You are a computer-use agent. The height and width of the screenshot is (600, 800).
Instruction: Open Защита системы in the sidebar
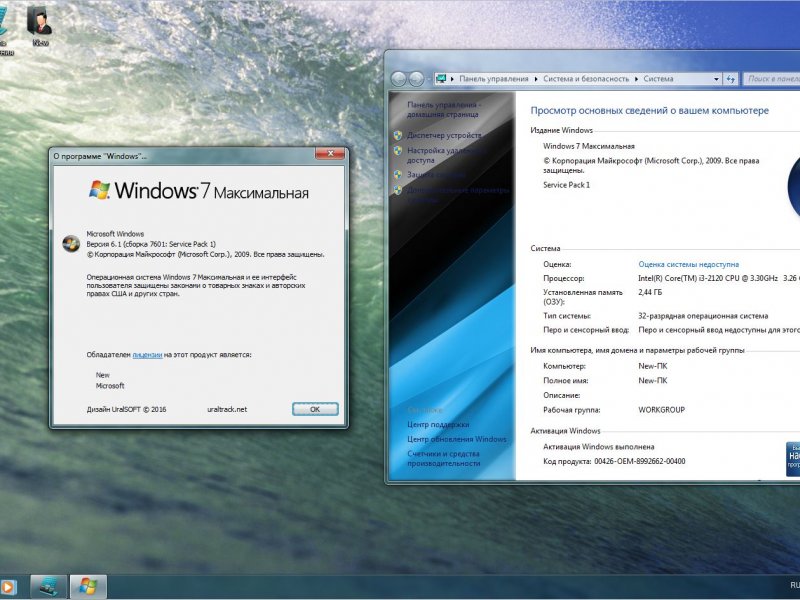click(436, 174)
